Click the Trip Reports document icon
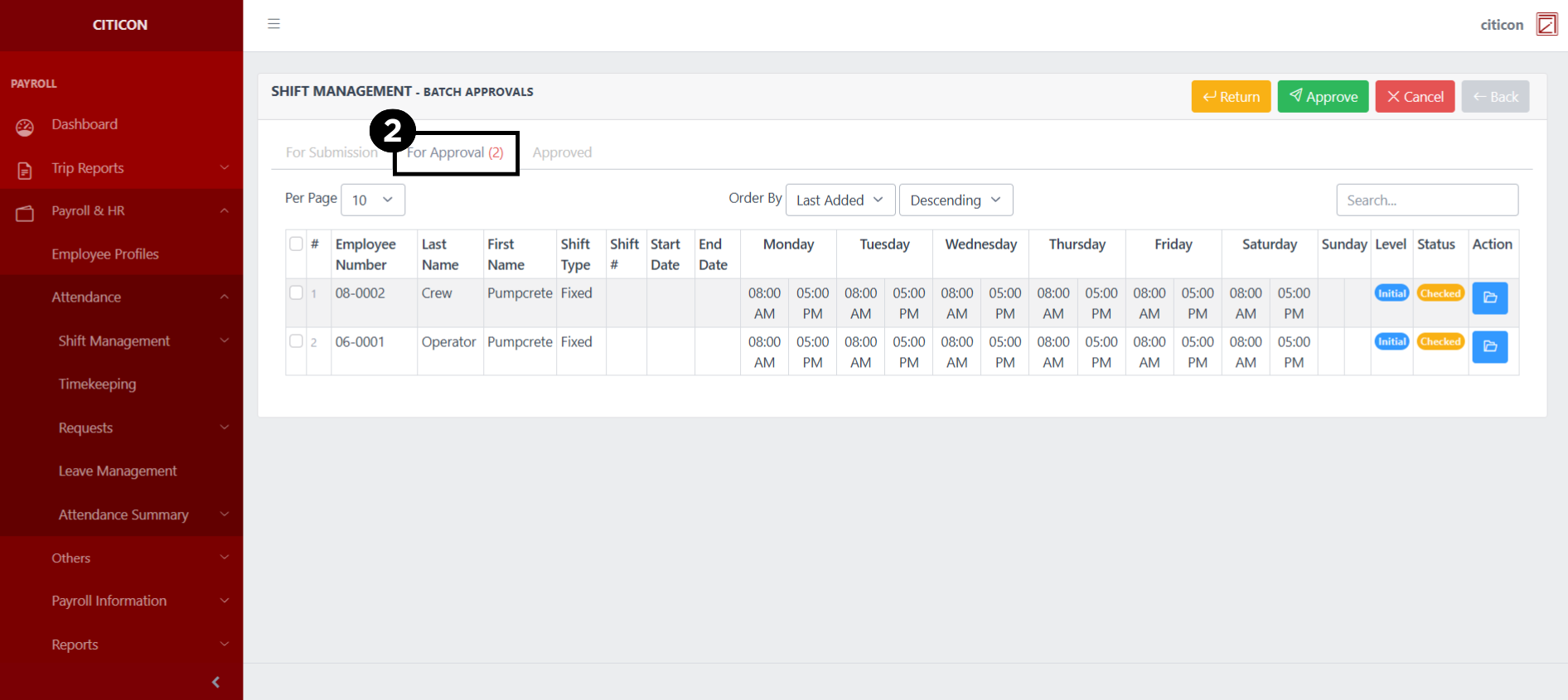Image resolution: width=1568 pixels, height=700 pixels. pos(25,171)
